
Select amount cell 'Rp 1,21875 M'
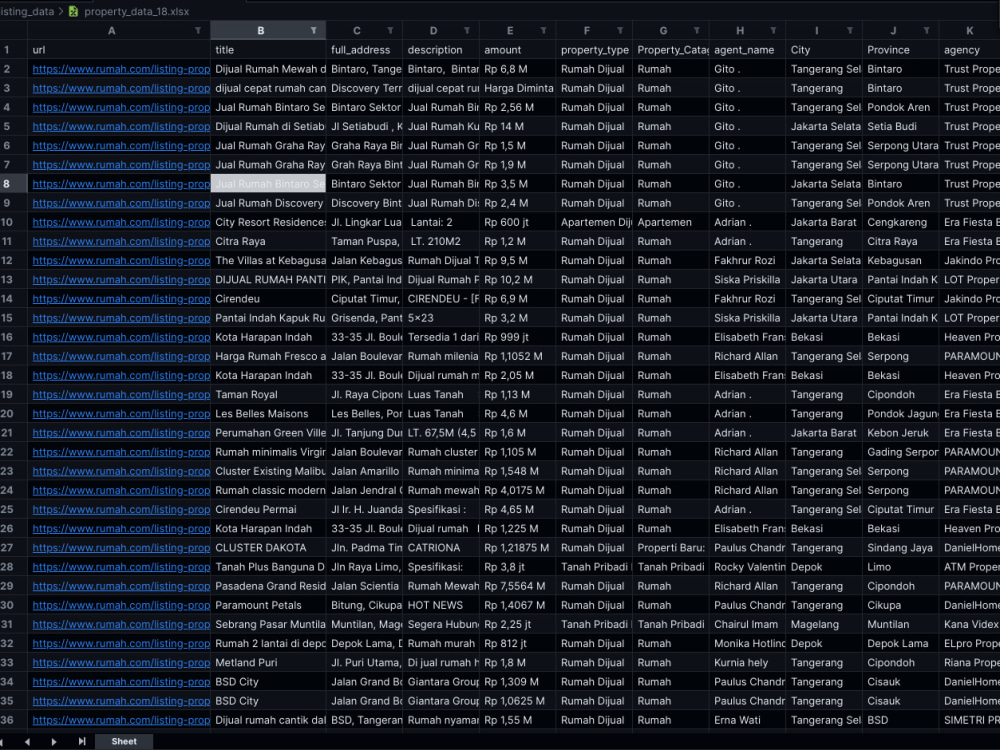pyautogui.click(x=517, y=547)
